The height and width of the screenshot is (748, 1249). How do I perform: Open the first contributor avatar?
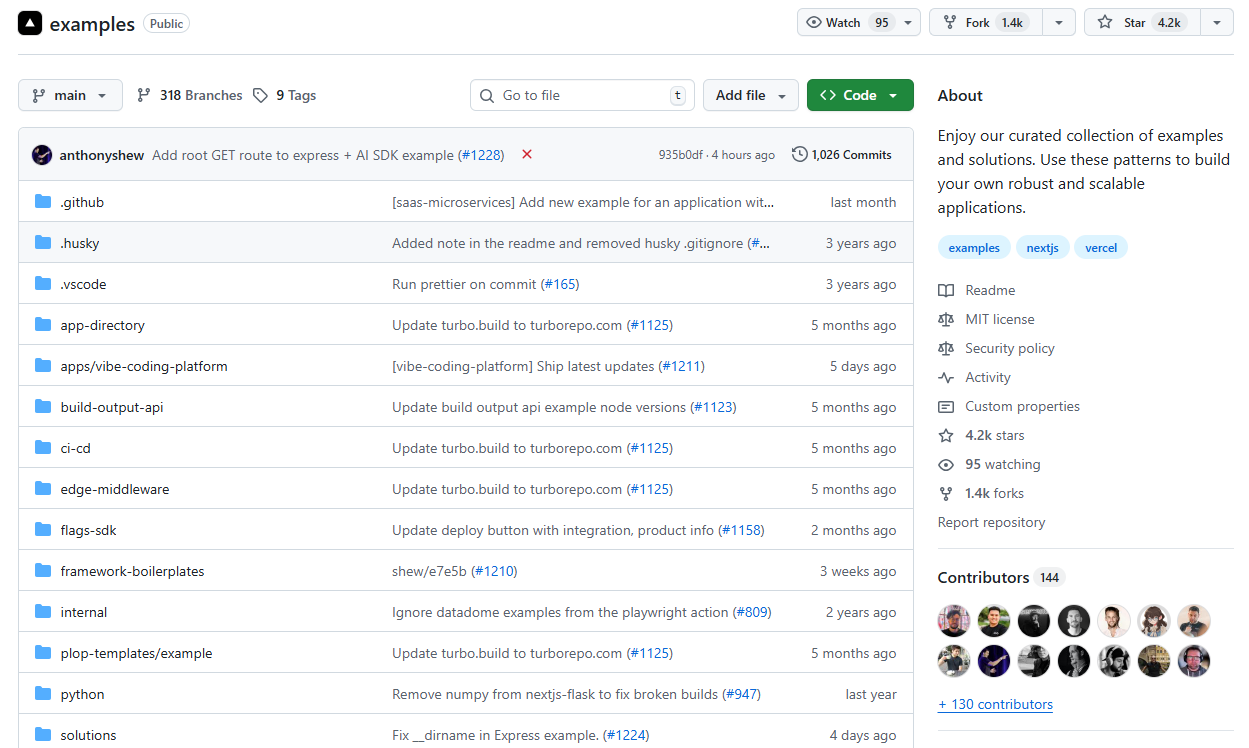[954, 621]
